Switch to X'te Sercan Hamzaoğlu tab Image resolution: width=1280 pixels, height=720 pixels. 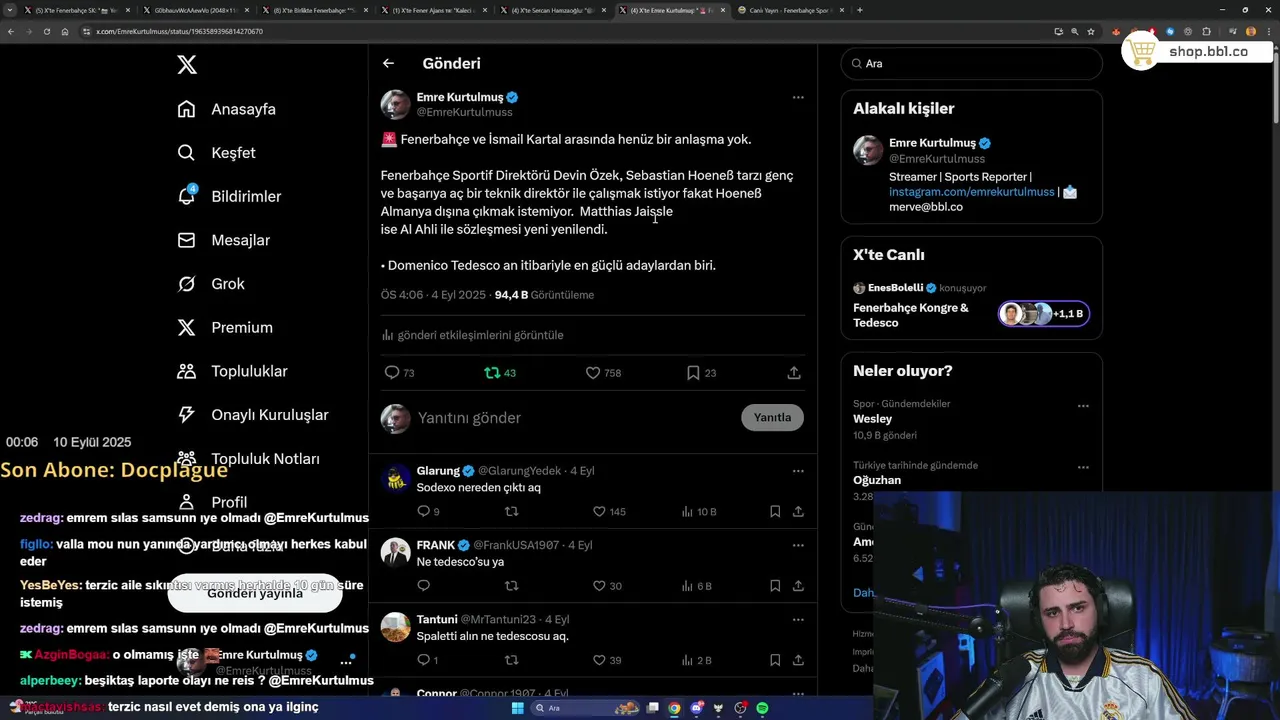point(553,10)
